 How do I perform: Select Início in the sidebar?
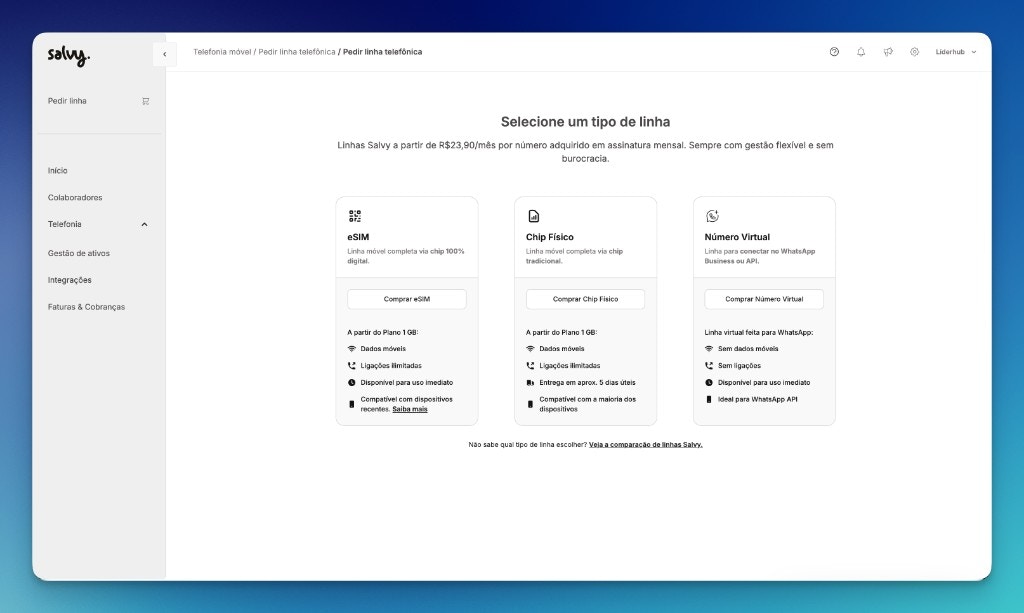tap(57, 170)
